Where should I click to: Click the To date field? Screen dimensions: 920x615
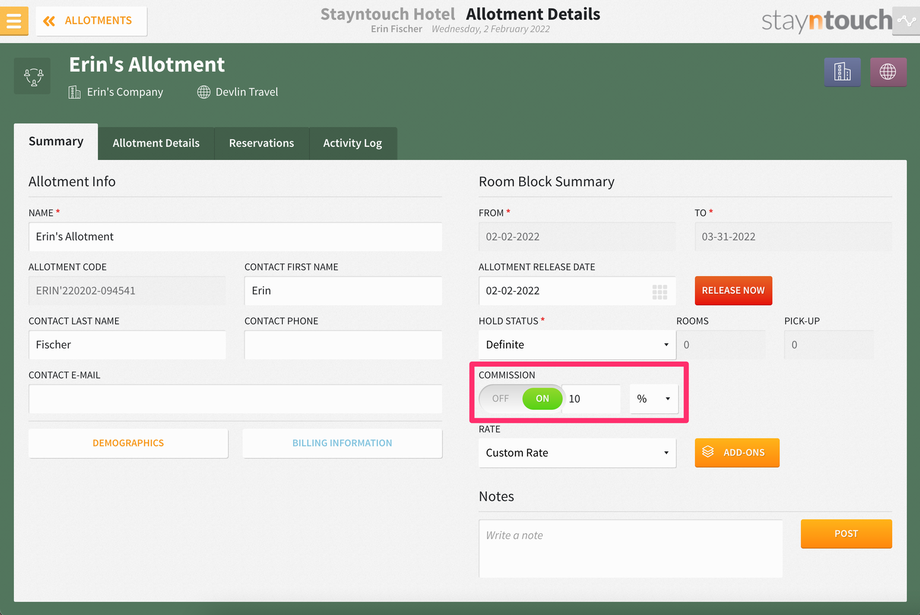793,236
